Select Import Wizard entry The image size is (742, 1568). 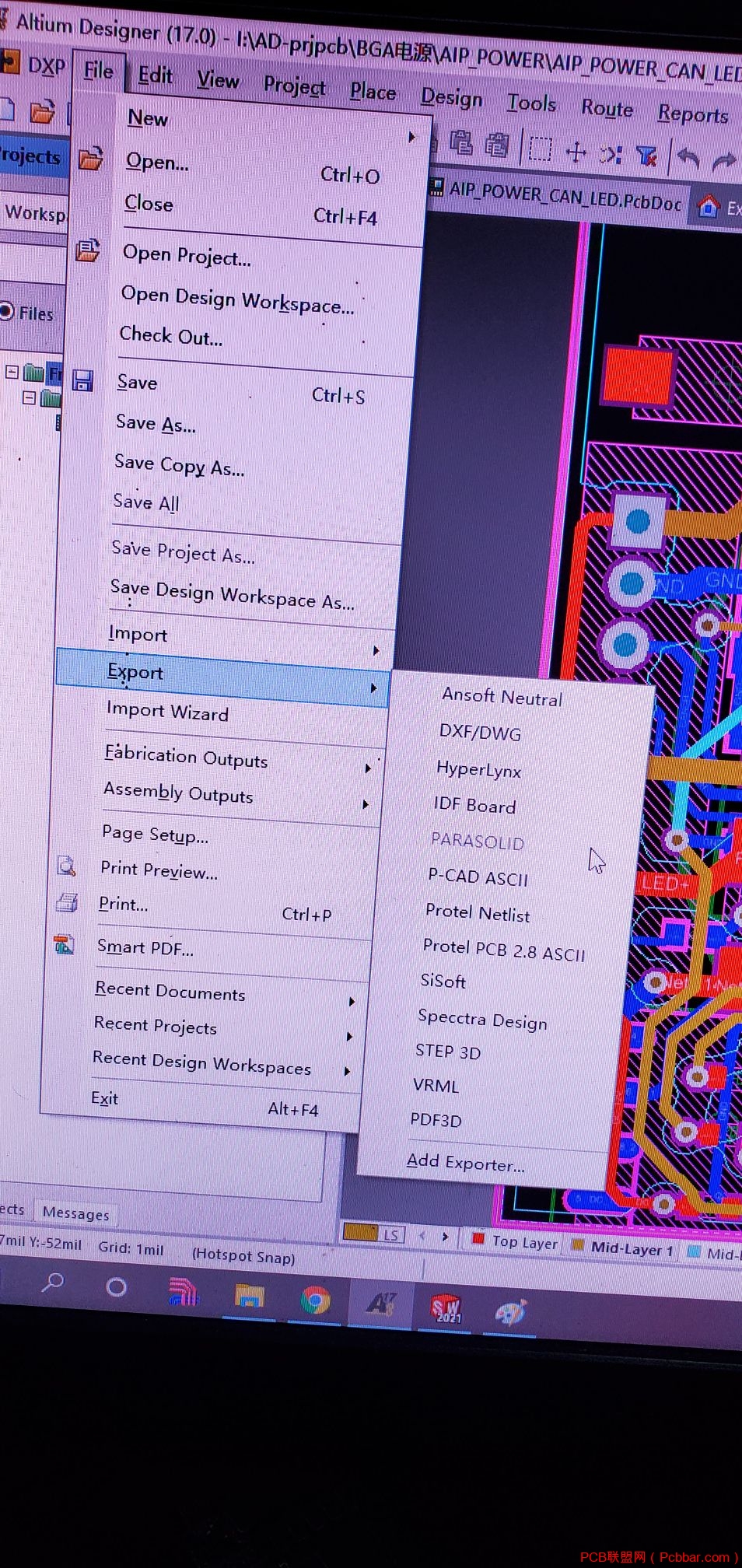pos(167,712)
